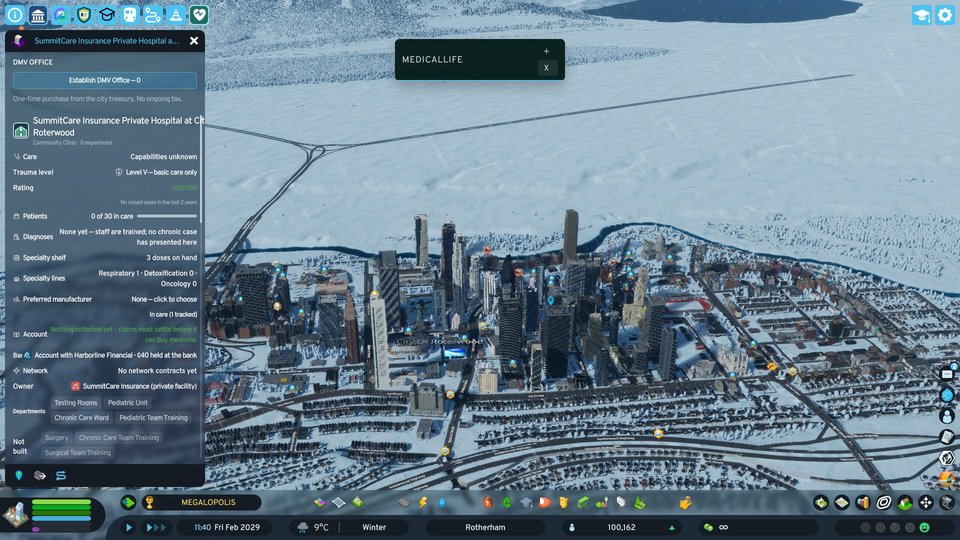Open the roads tool icon

pyautogui.click(x=403, y=503)
